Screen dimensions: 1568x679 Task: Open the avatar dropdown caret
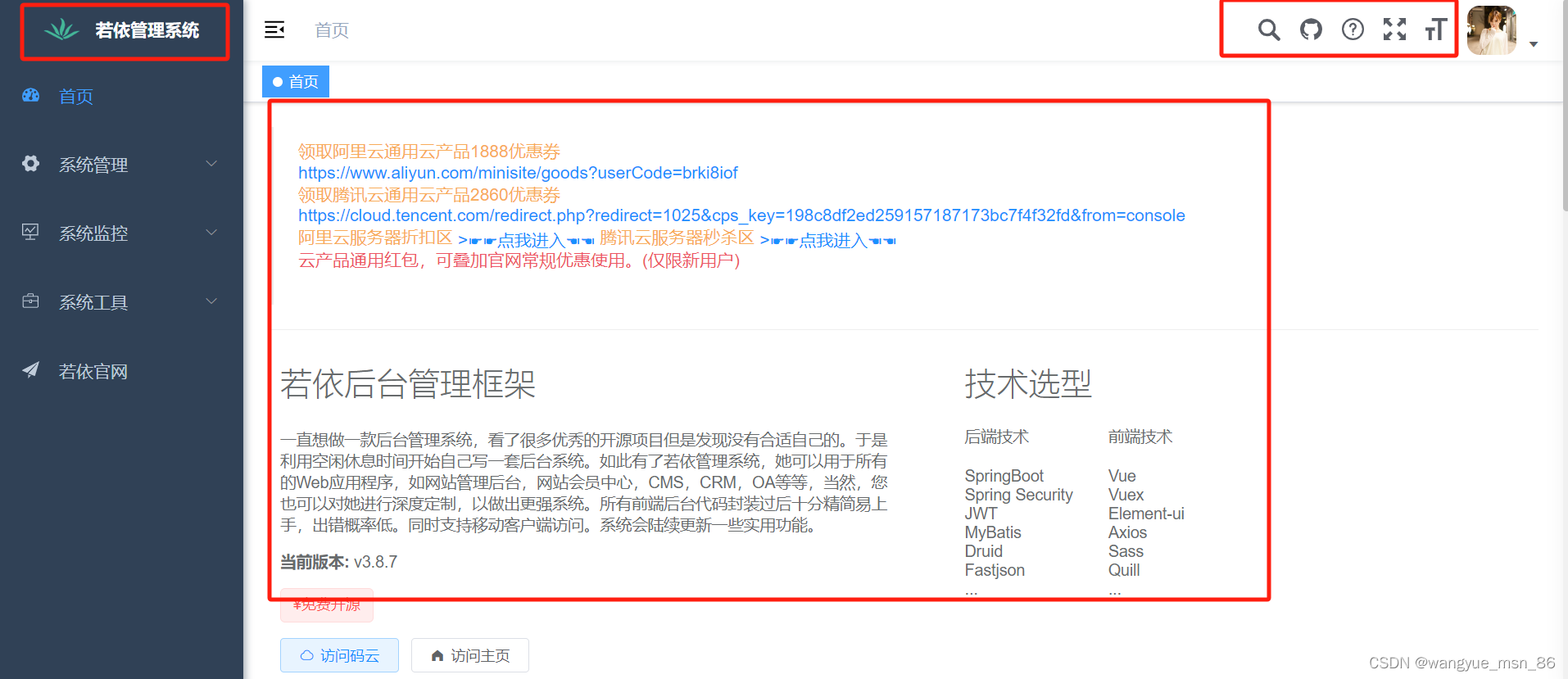pos(1534,44)
